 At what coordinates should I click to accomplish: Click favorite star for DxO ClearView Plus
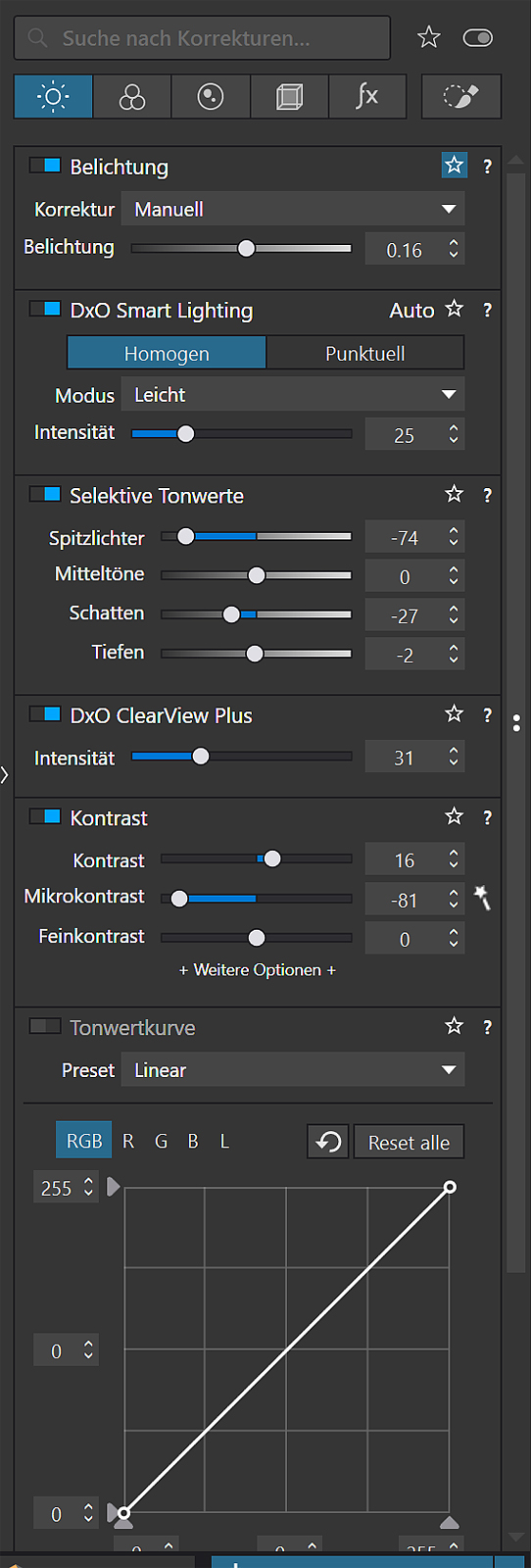point(454,714)
